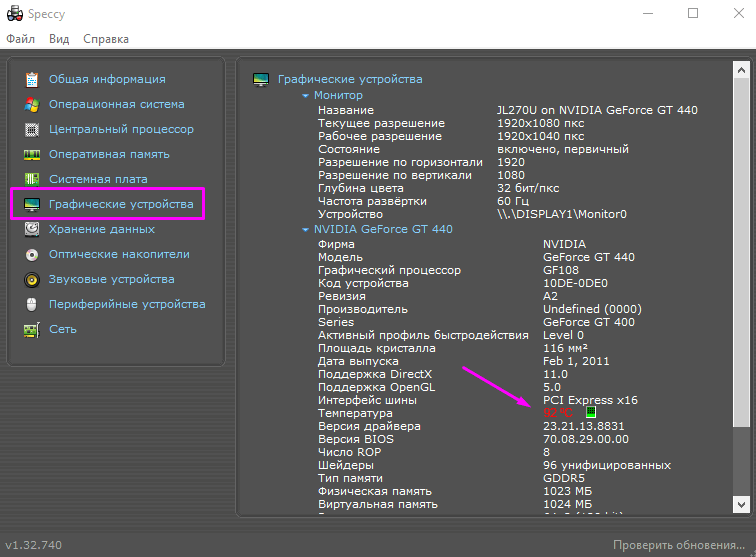This screenshot has height=557, width=756.
Task: Minimize the Speccy window
Action: (648, 14)
